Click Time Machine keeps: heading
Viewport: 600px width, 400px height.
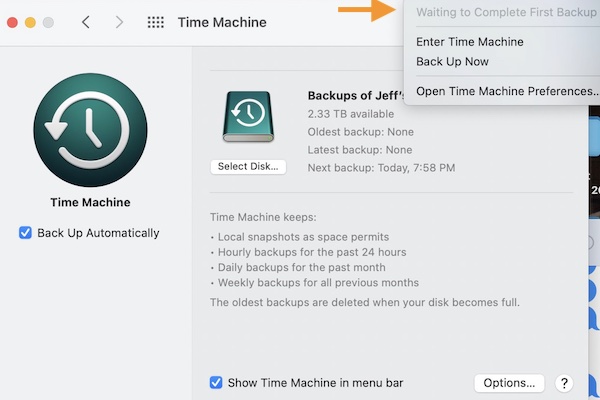pos(263,217)
